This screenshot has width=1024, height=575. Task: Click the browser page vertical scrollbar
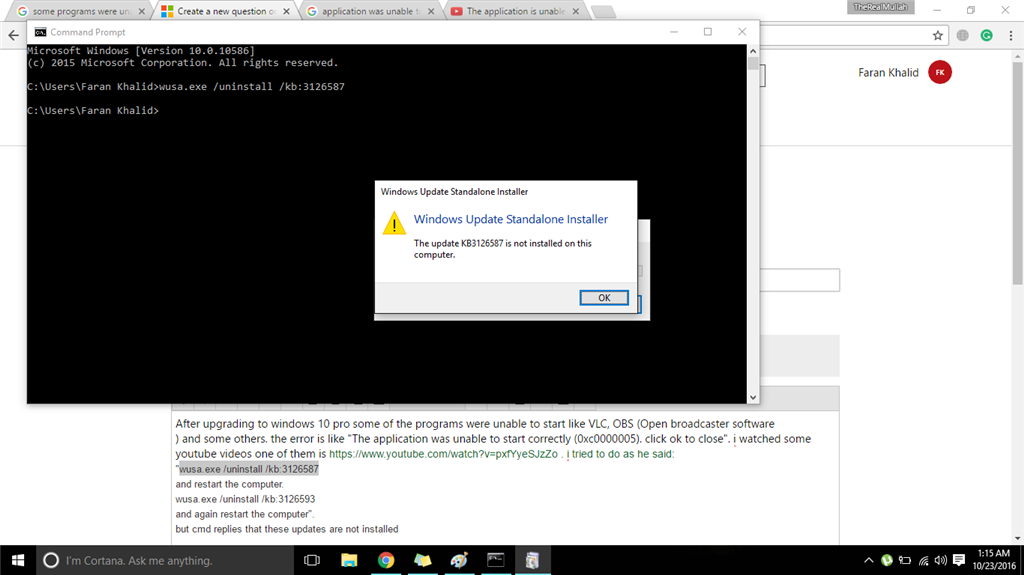point(1017,173)
